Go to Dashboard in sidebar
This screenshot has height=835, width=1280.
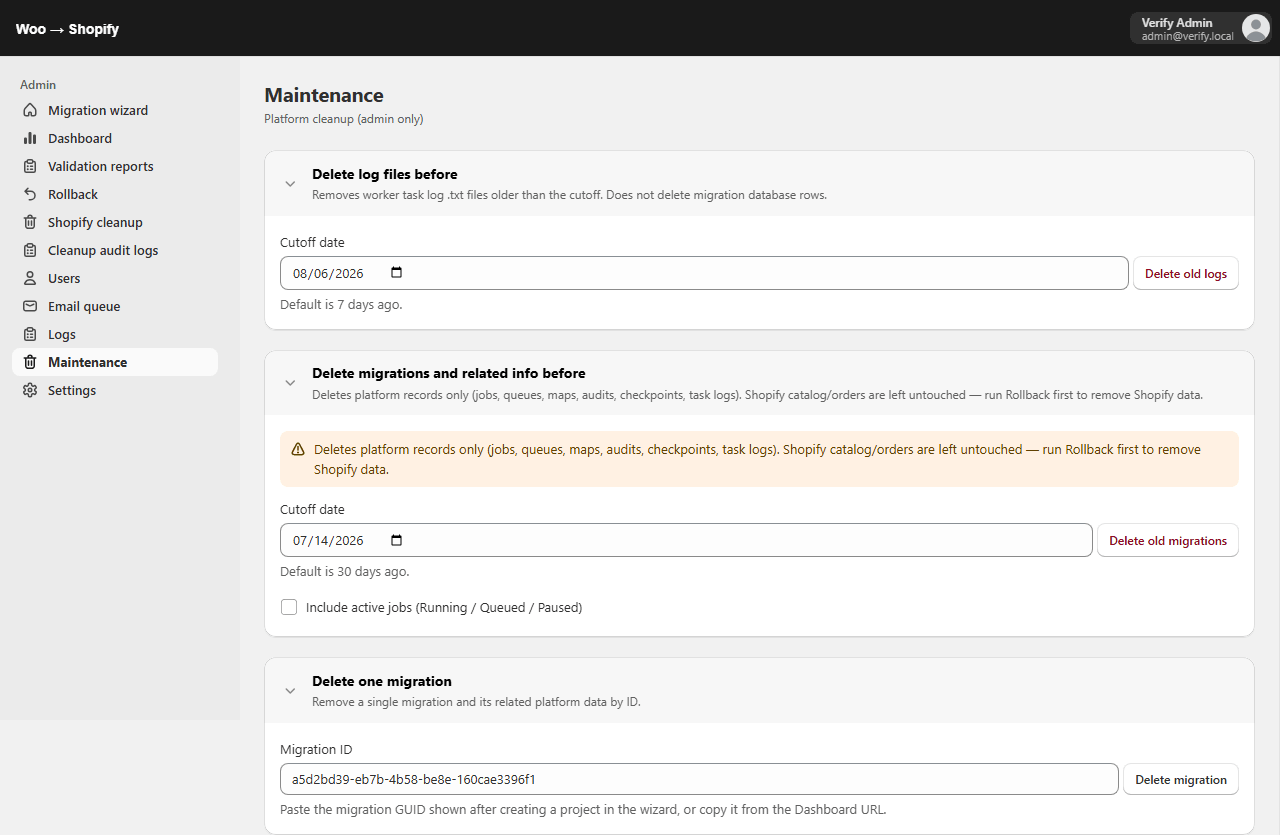point(115,139)
